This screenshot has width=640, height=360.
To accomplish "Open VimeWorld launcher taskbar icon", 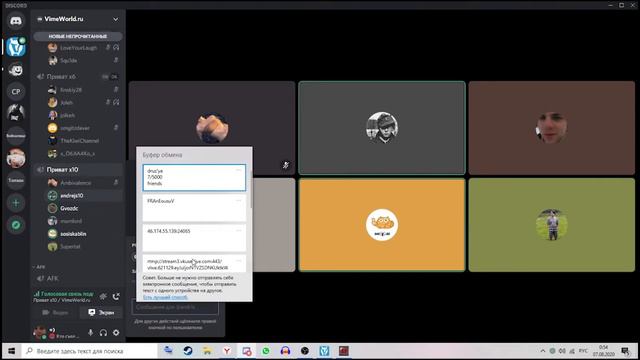I will [x=324, y=351].
